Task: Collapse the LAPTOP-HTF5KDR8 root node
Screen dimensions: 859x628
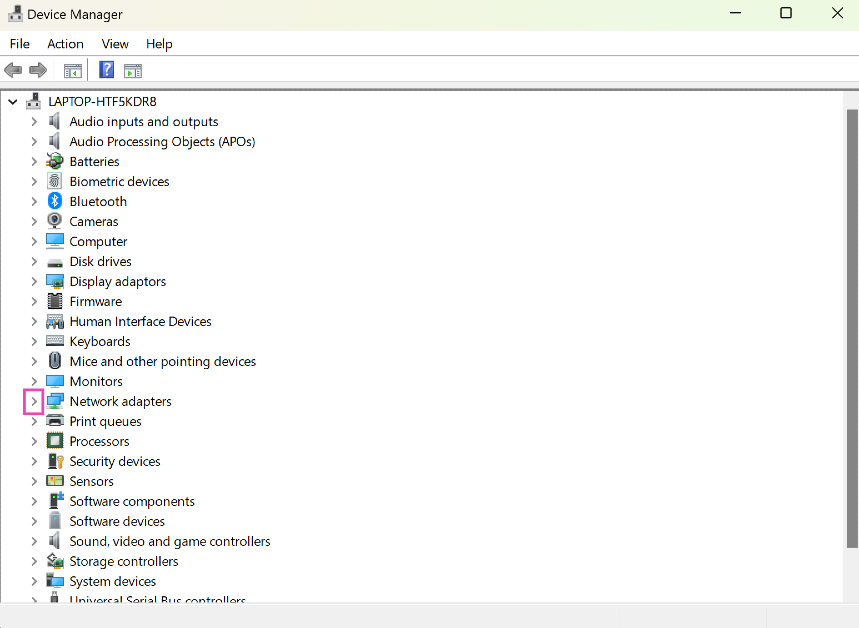Action: click(x=13, y=101)
